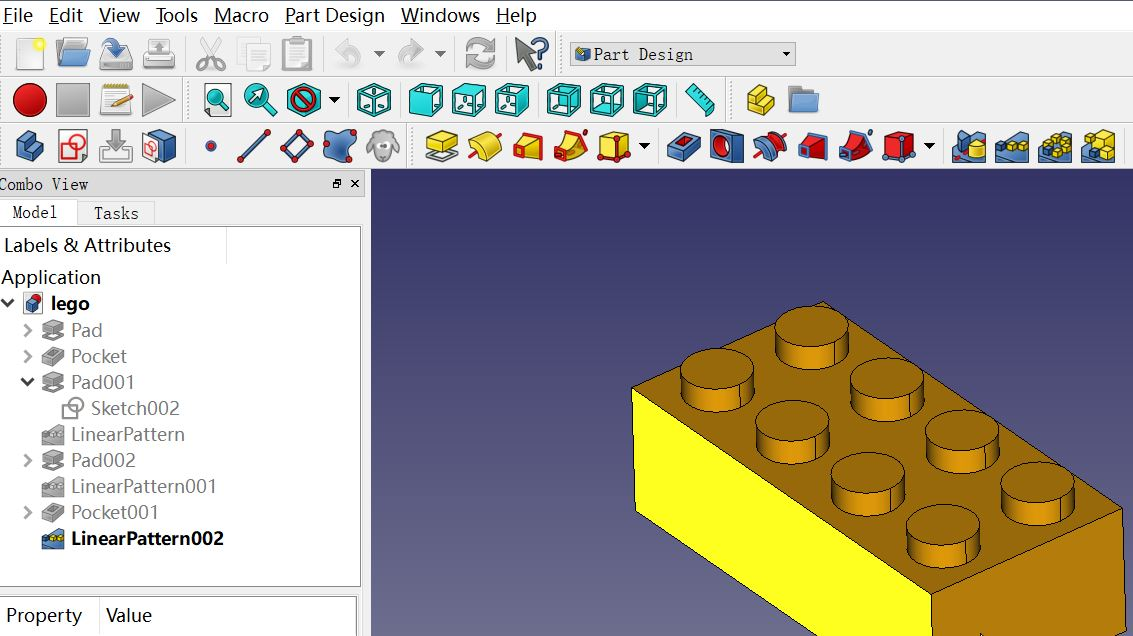Open the Edit menu

point(66,15)
